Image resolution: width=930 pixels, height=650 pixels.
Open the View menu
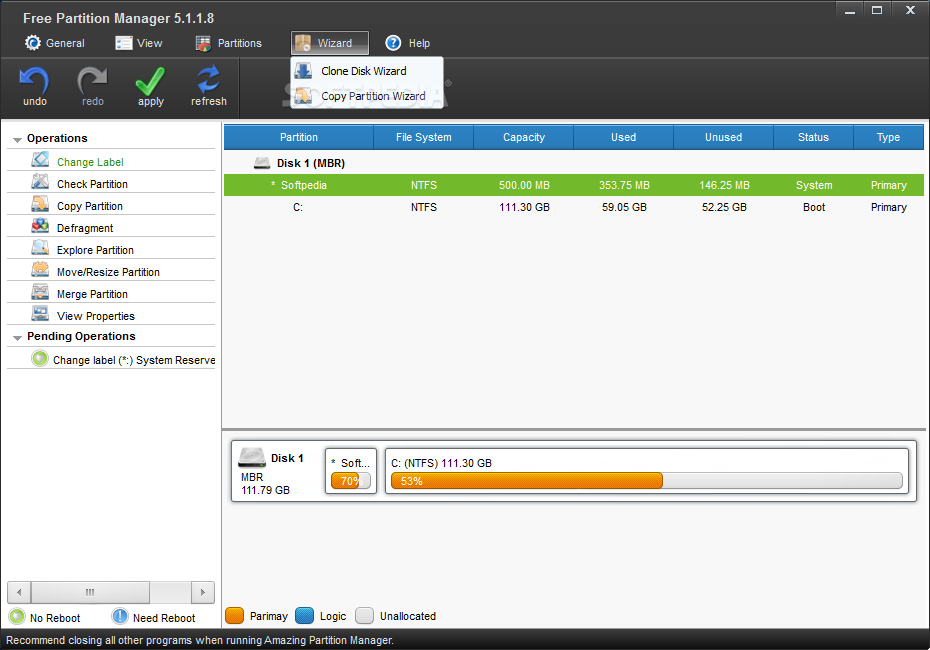tap(139, 43)
